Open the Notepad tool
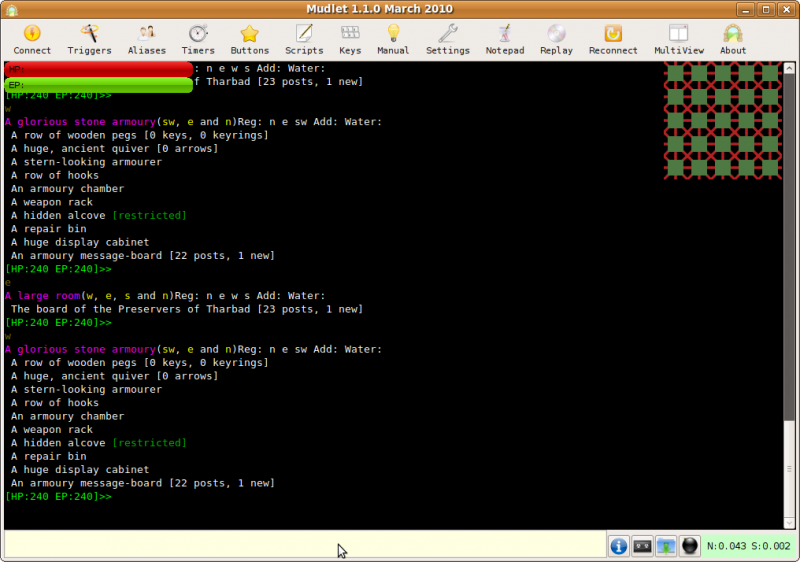This screenshot has width=800, height=562. tap(505, 39)
